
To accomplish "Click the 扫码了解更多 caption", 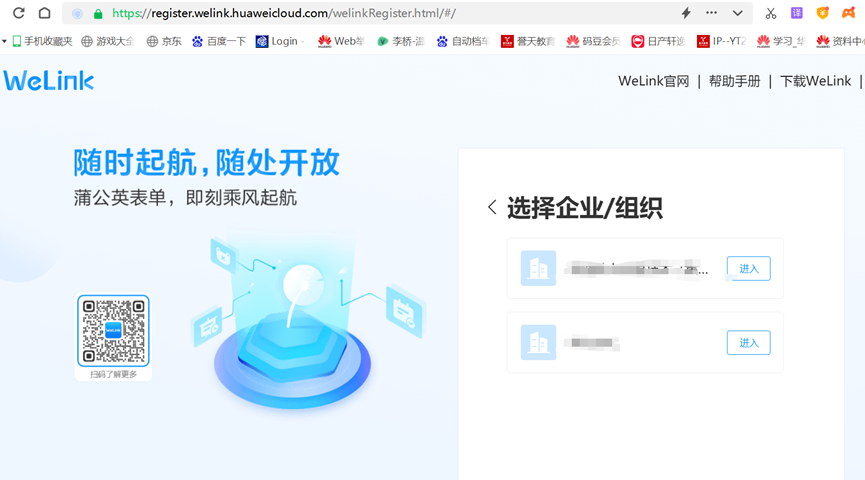I will [113, 375].
